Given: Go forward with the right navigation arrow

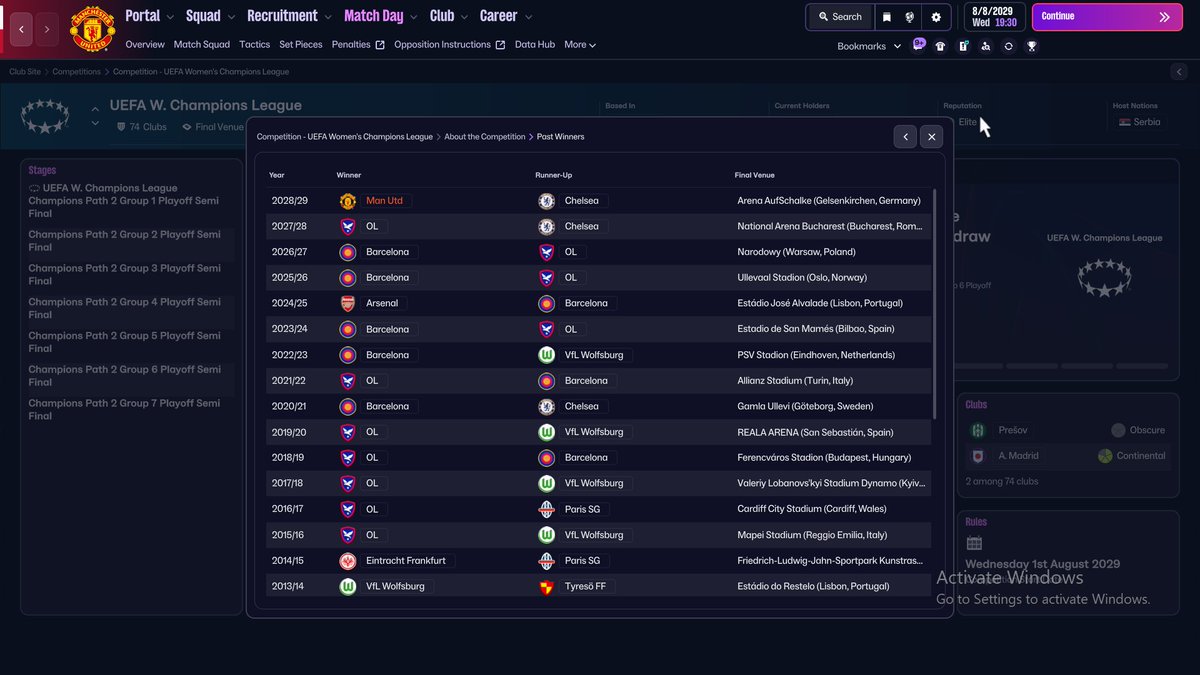Looking at the screenshot, I should coord(47,29).
